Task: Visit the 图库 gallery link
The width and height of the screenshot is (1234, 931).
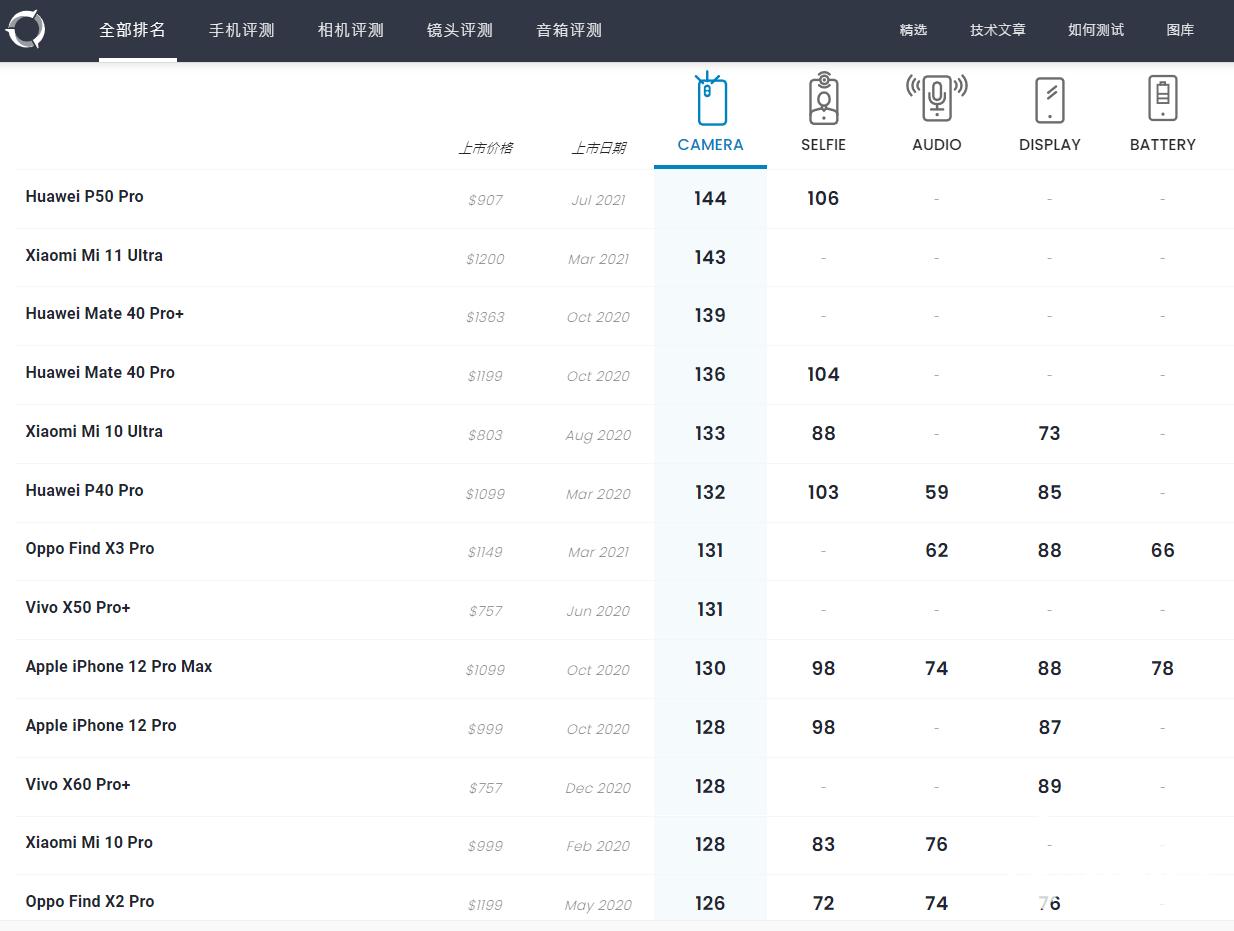Action: tap(1180, 30)
